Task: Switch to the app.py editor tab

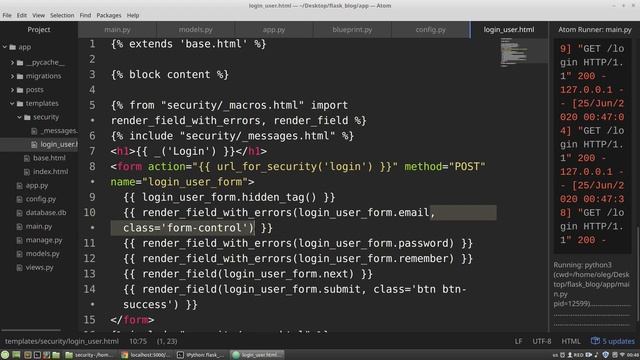Action: tap(274, 29)
